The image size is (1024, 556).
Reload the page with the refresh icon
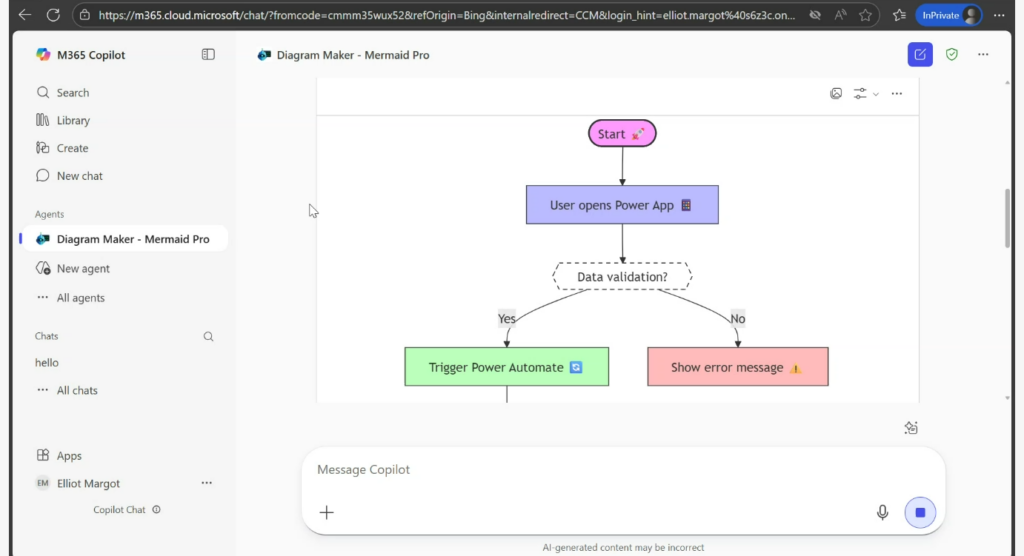coord(54,15)
